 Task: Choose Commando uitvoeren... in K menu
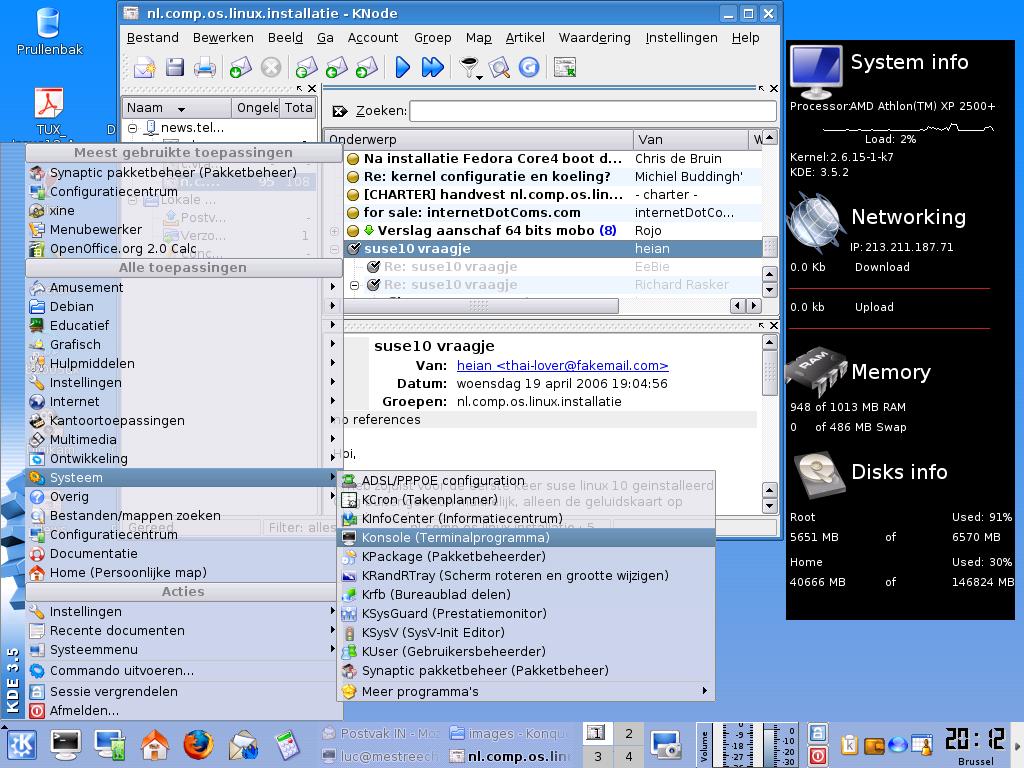tap(183, 671)
